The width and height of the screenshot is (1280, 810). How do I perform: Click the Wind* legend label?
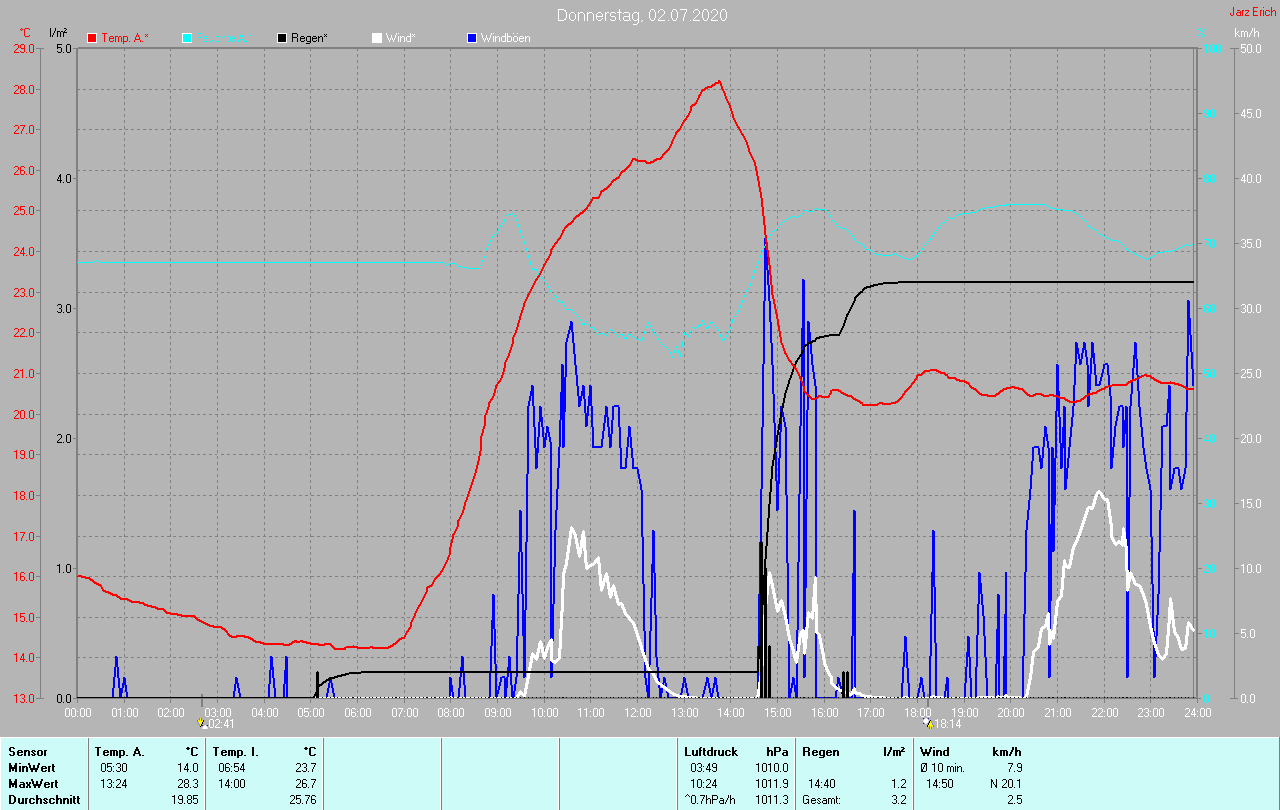[401, 38]
